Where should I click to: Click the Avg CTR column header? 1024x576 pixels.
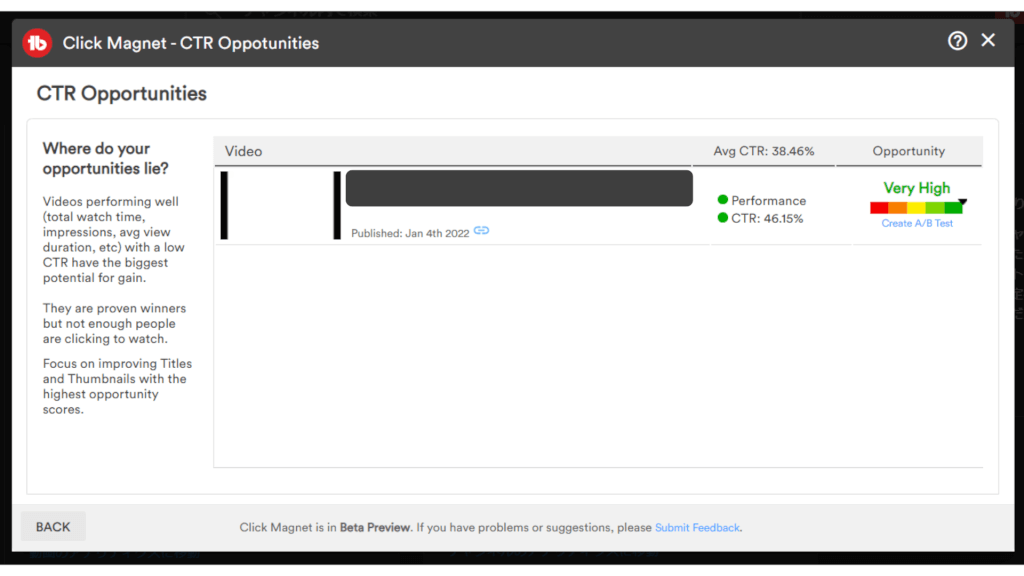(x=764, y=151)
